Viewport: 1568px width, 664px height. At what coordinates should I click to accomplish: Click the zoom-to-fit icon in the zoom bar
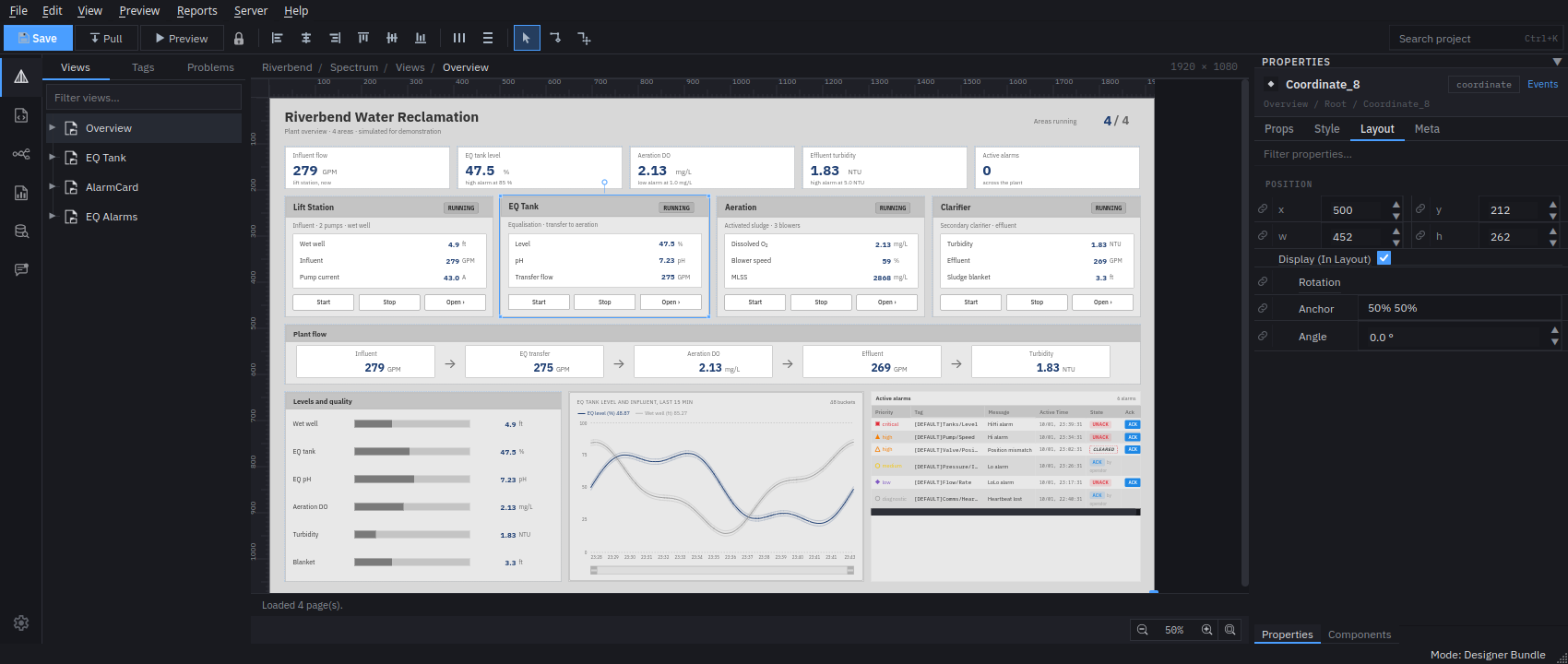click(1230, 630)
